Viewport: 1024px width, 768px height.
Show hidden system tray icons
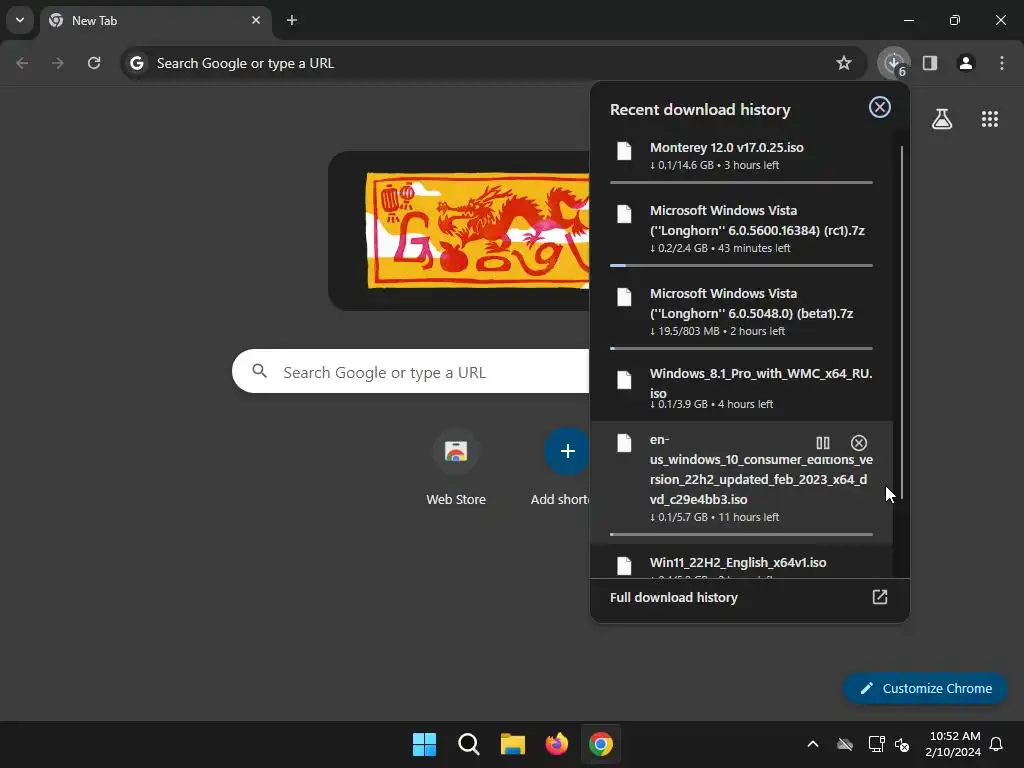point(813,744)
